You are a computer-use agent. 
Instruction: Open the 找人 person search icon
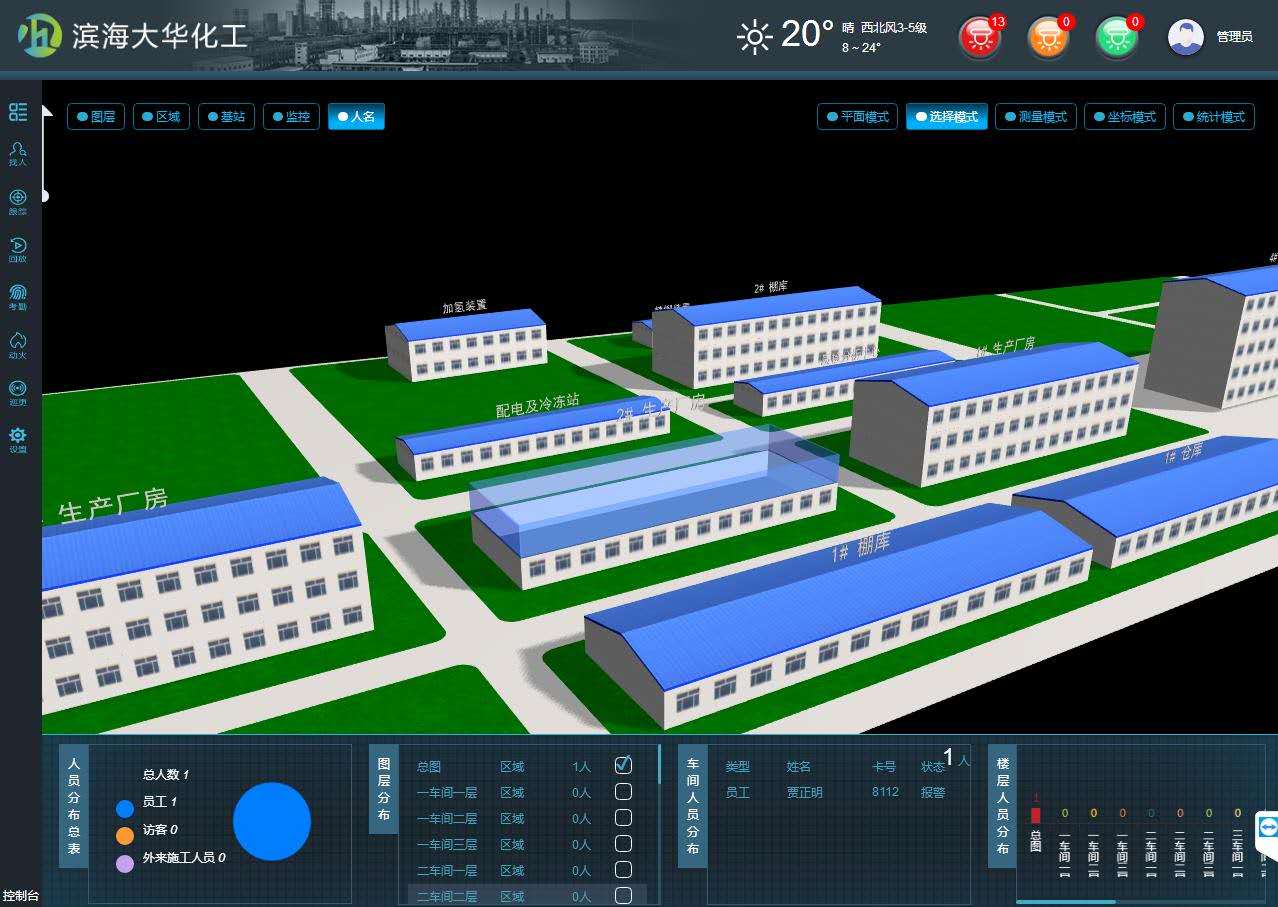(18, 151)
